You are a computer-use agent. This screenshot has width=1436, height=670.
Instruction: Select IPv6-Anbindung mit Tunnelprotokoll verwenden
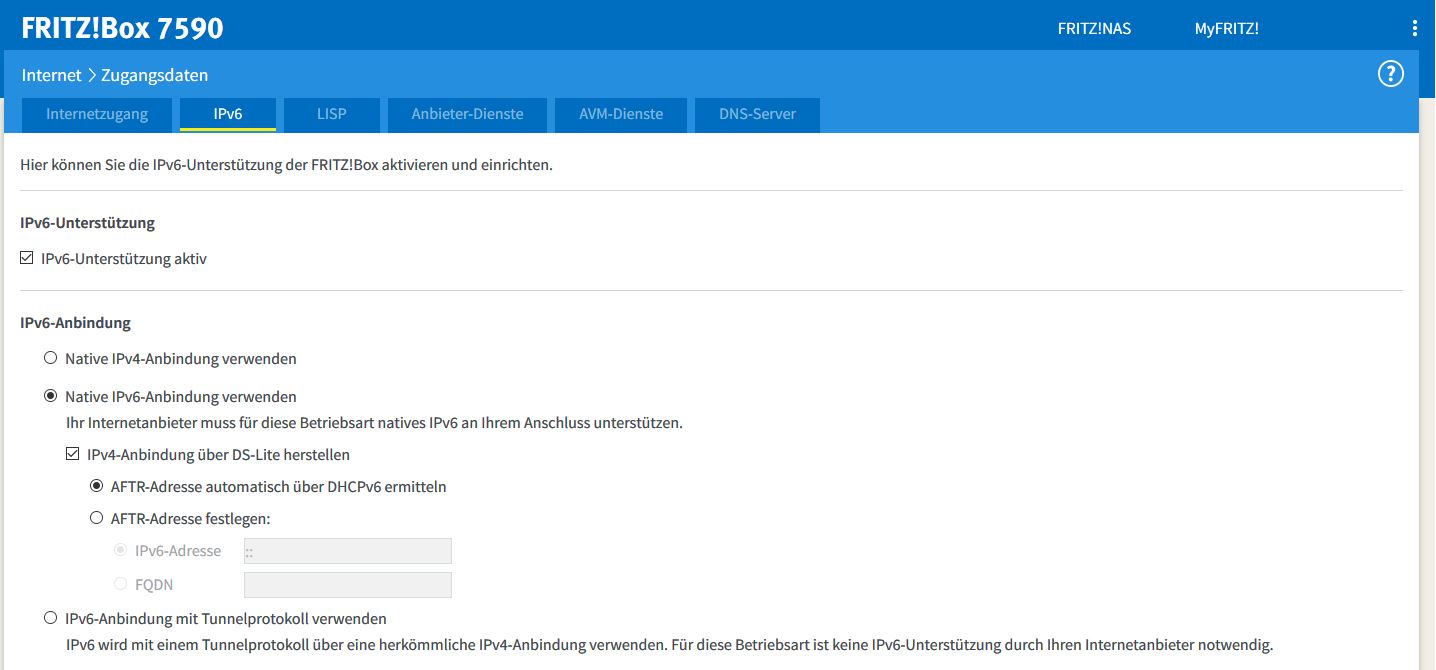[x=51, y=618]
